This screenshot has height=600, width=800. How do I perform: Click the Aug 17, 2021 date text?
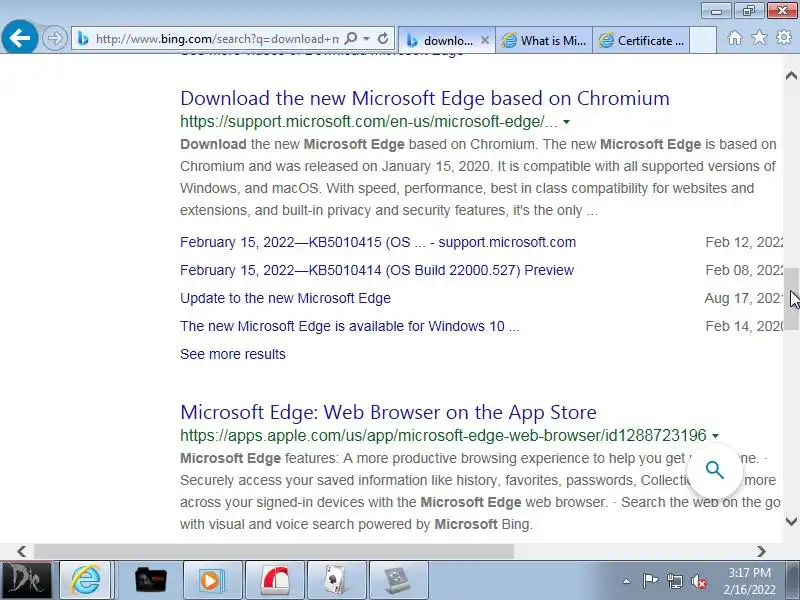pos(743,298)
